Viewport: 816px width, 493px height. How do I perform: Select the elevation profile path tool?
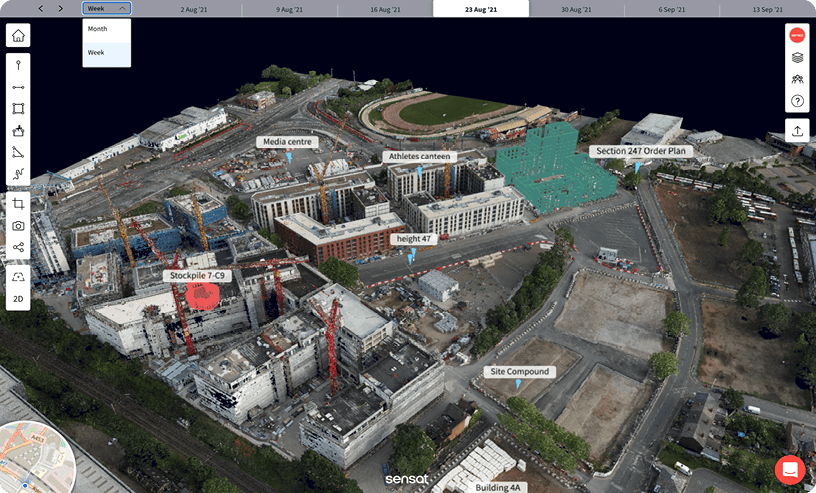[x=18, y=174]
